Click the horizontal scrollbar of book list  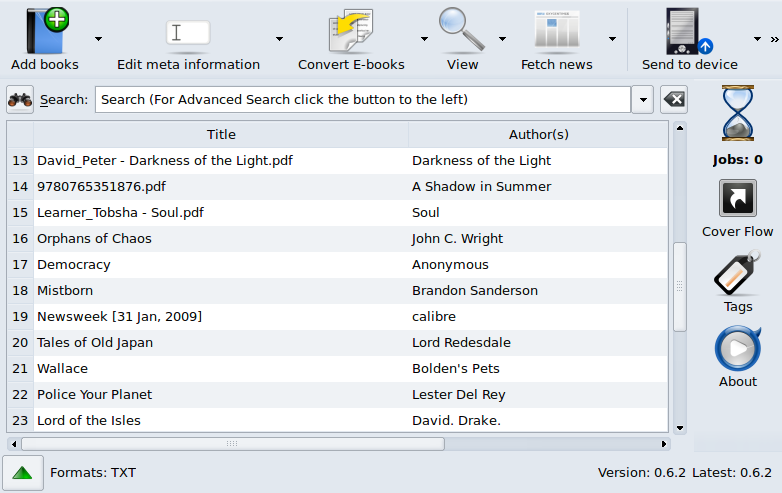click(232, 443)
